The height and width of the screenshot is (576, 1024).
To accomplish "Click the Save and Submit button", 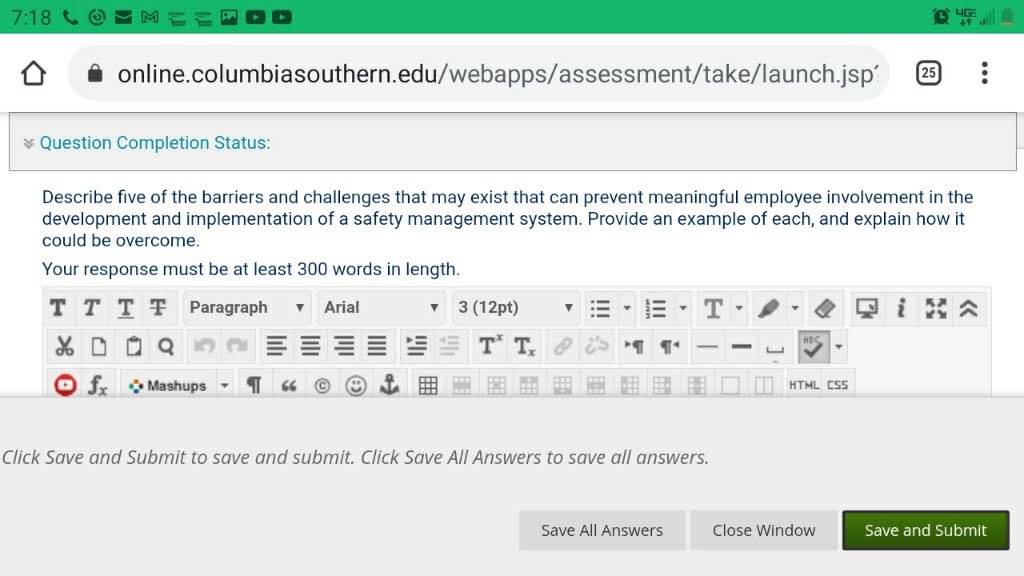I will point(925,530).
